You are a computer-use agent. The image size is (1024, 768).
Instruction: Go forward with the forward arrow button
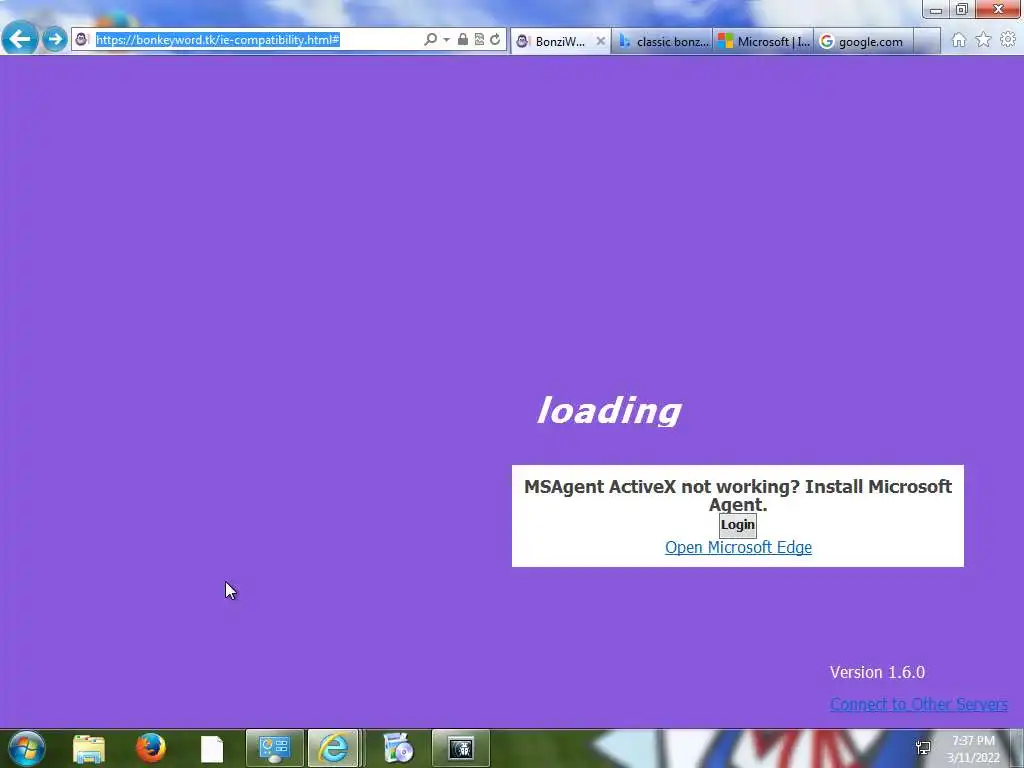55,39
